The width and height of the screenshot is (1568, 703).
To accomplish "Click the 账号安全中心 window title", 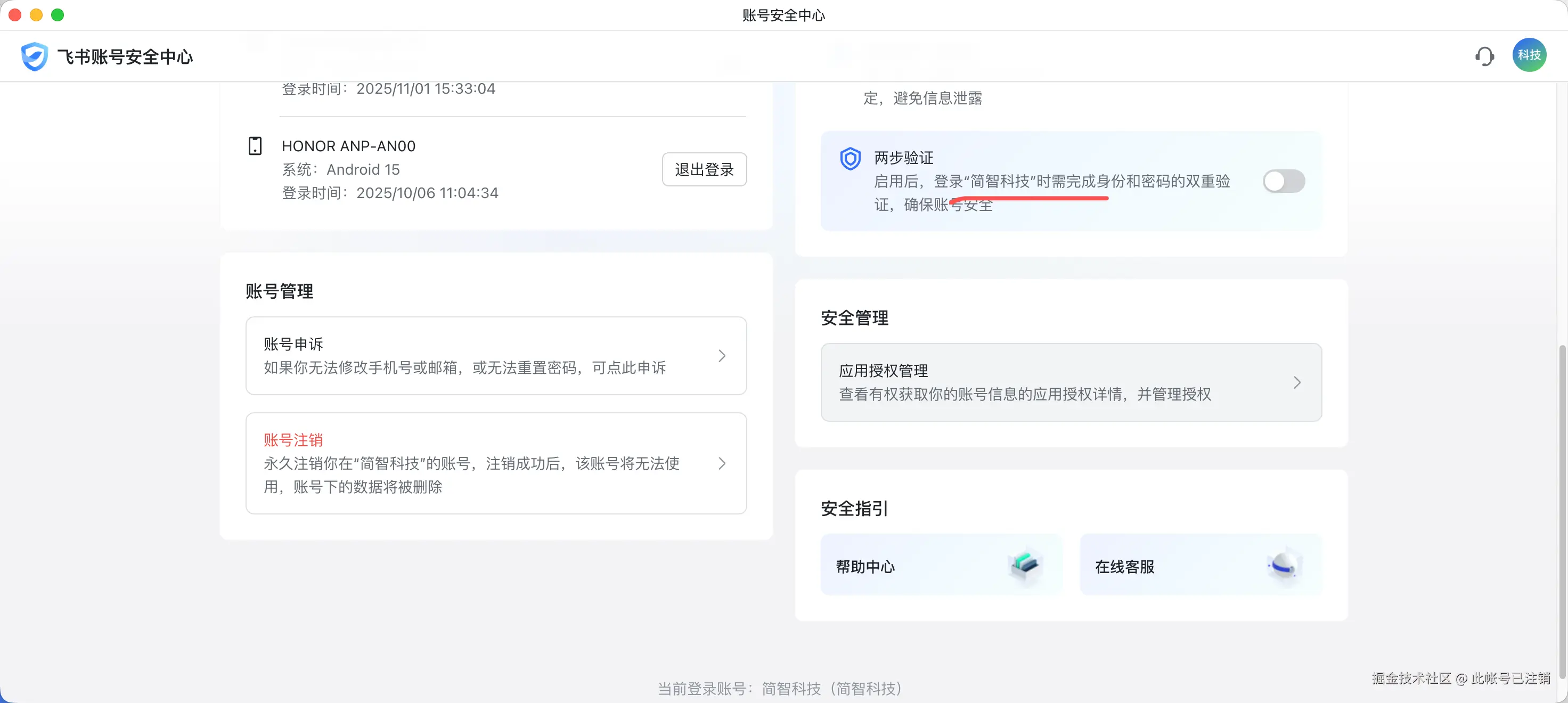I will click(x=783, y=15).
